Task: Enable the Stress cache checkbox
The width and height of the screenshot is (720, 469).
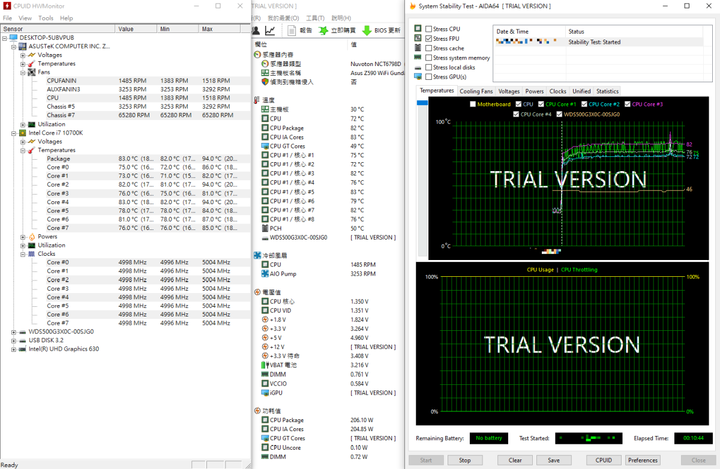Action: (428, 48)
